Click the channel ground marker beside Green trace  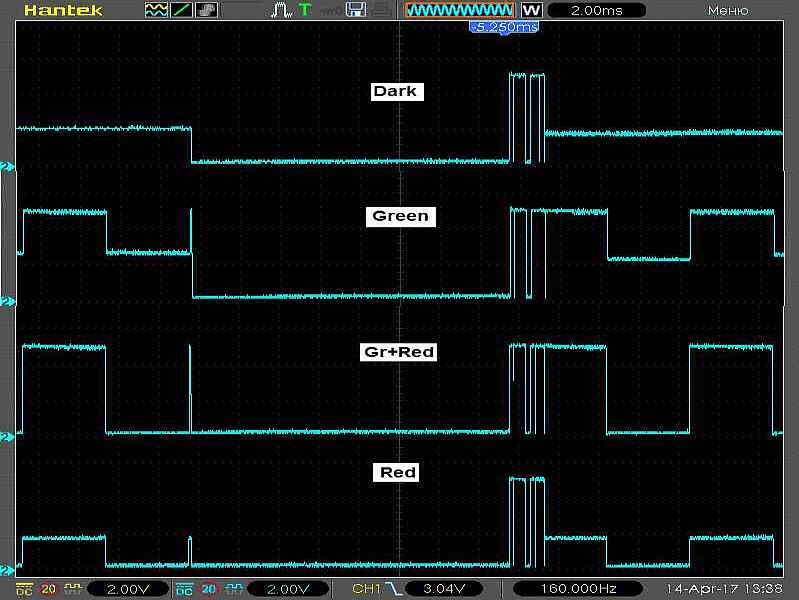coord(7,302)
